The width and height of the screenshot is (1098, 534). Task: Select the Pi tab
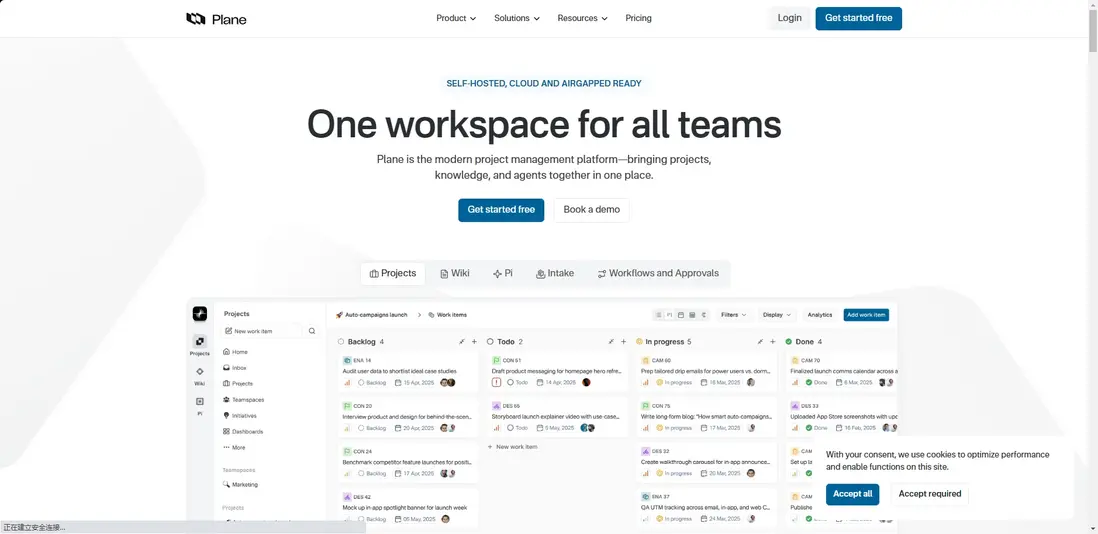click(503, 274)
